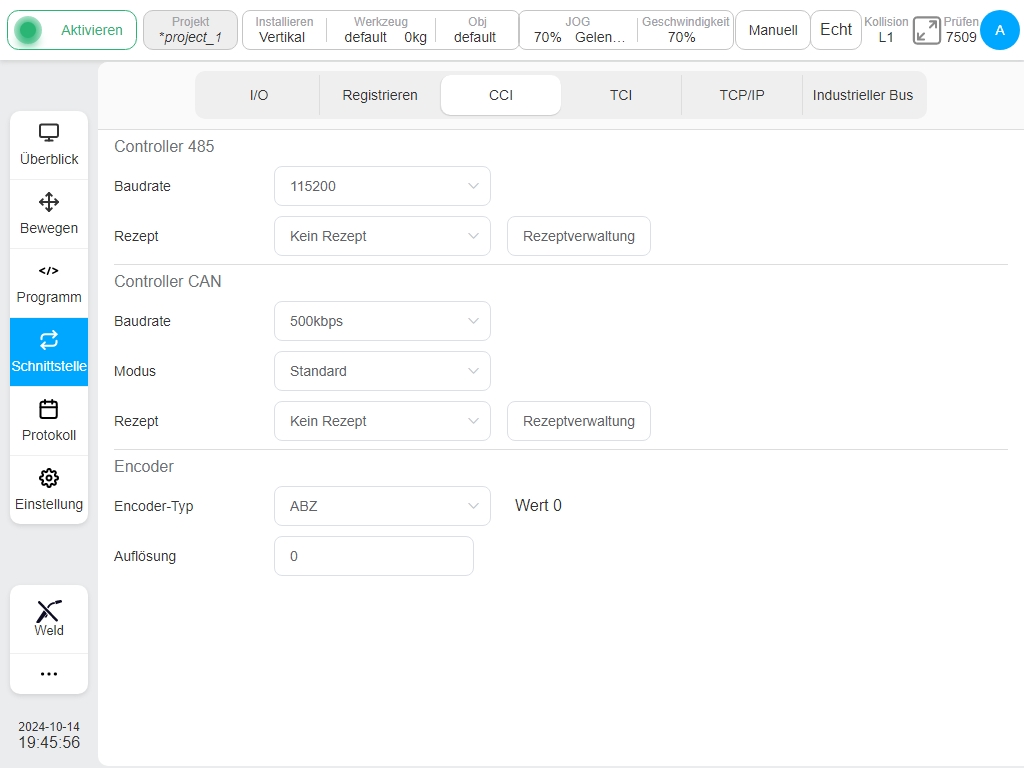Open the TCP/IP tab

[x=742, y=95]
